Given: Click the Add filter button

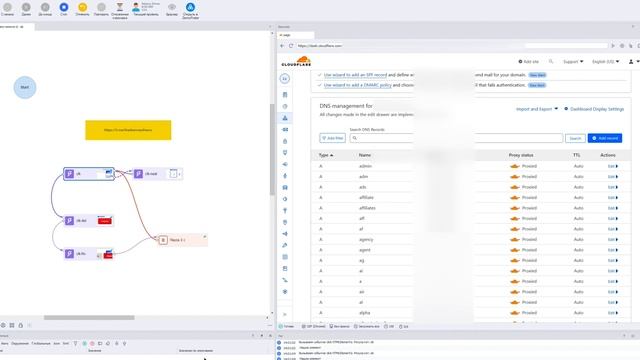Looking at the screenshot, I should click(332, 138).
